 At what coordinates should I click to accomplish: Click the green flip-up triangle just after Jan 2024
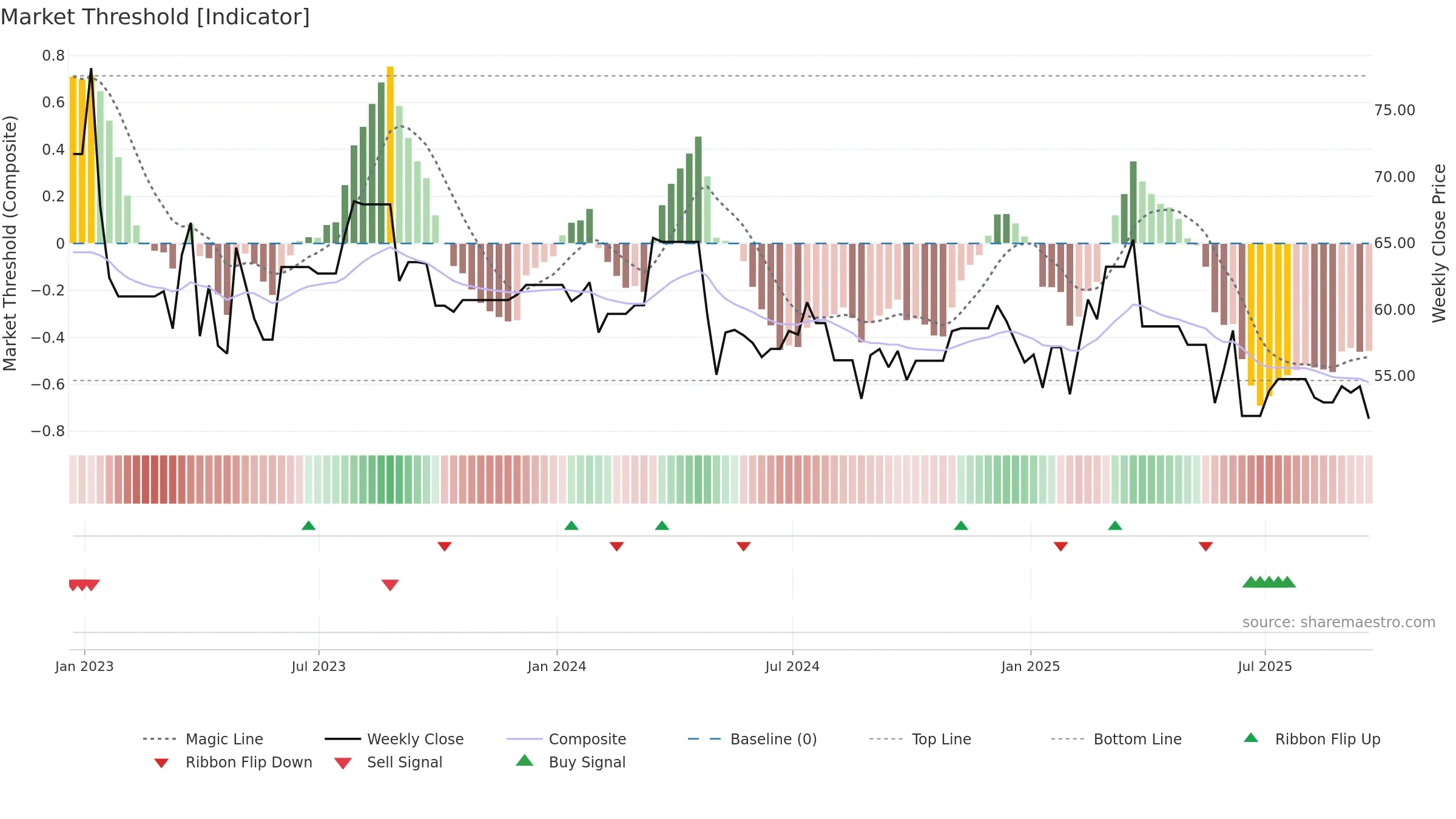tap(571, 525)
